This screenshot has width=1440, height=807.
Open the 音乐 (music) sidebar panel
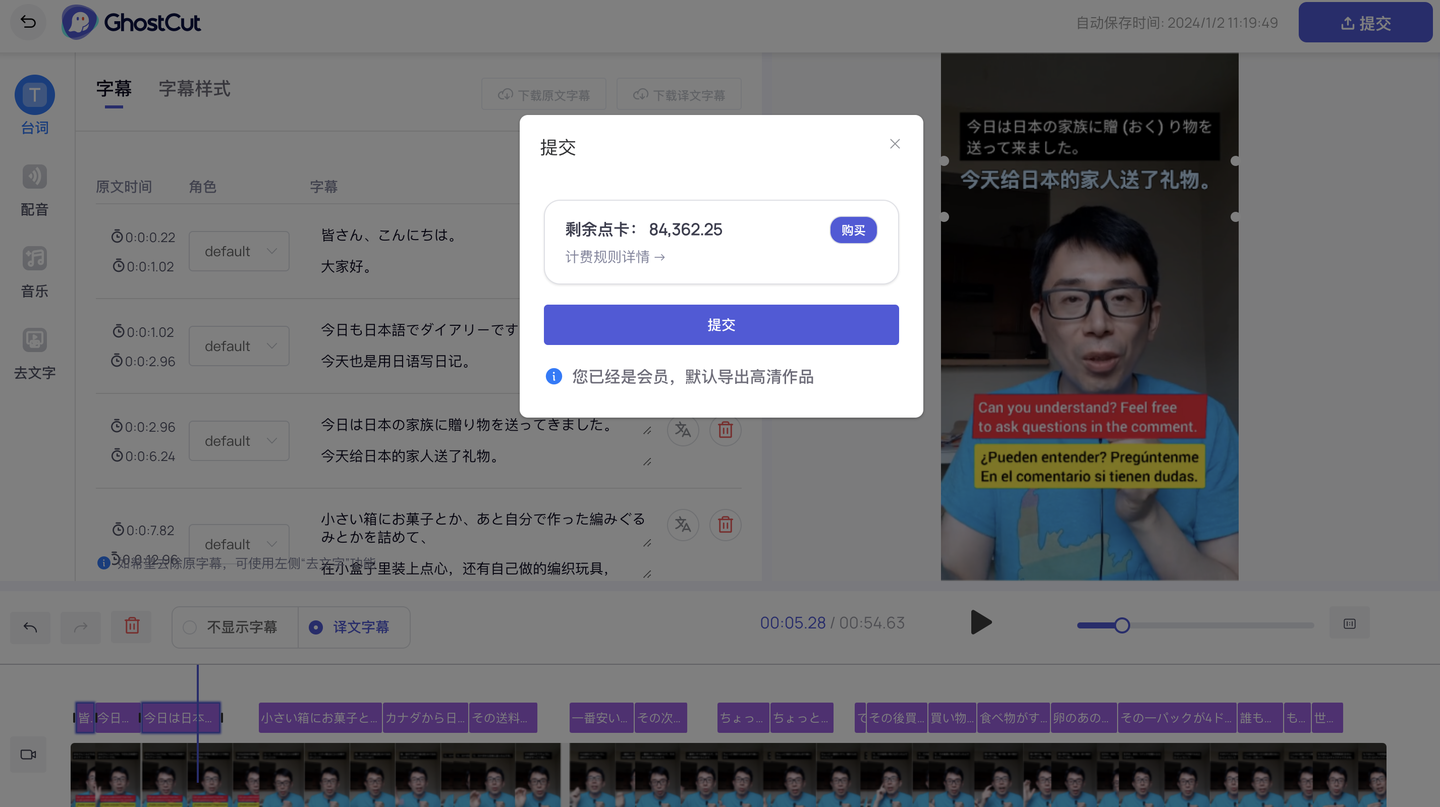(x=35, y=272)
